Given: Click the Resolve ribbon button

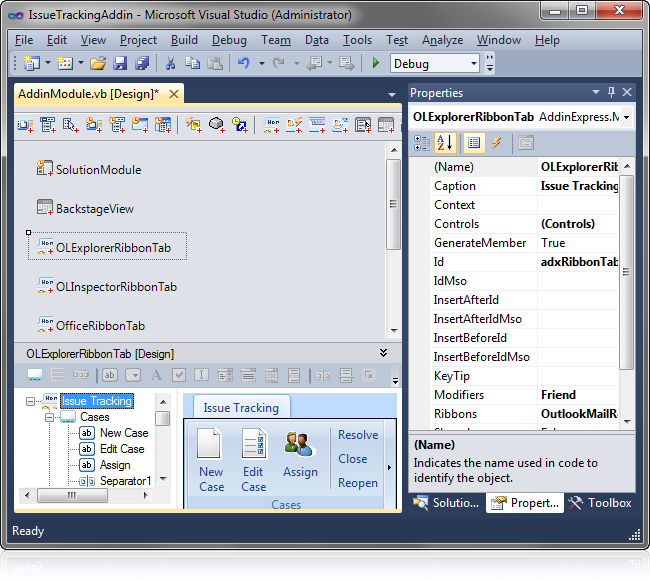Looking at the screenshot, I should coord(358,435).
